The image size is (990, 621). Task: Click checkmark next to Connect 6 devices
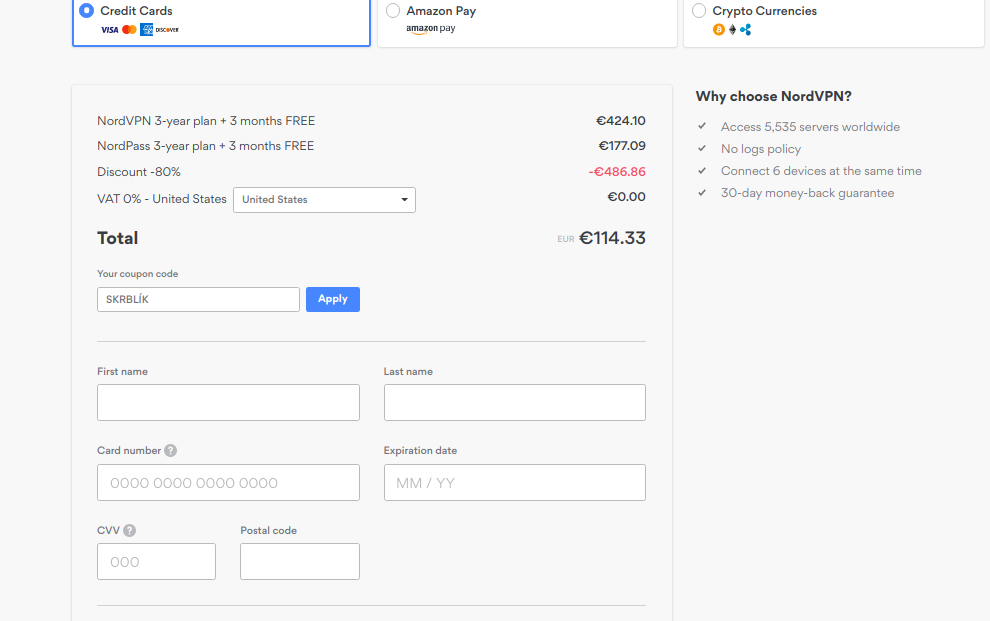point(701,170)
